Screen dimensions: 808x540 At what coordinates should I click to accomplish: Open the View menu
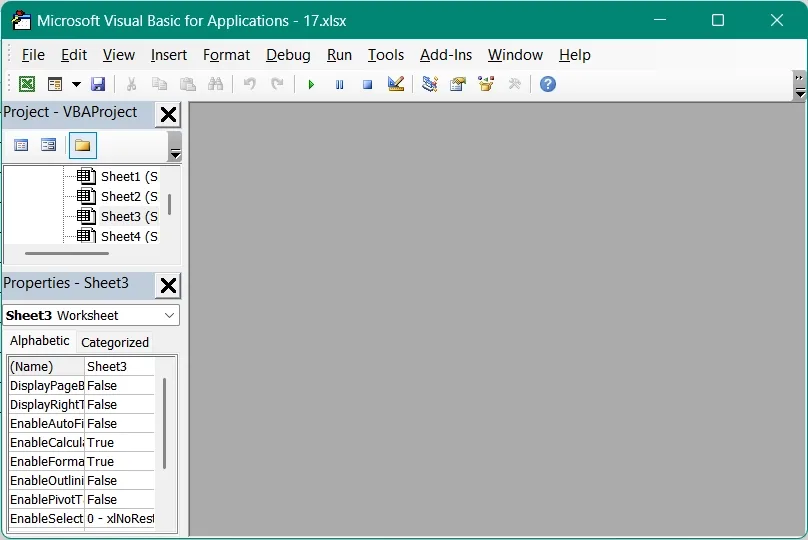(119, 55)
